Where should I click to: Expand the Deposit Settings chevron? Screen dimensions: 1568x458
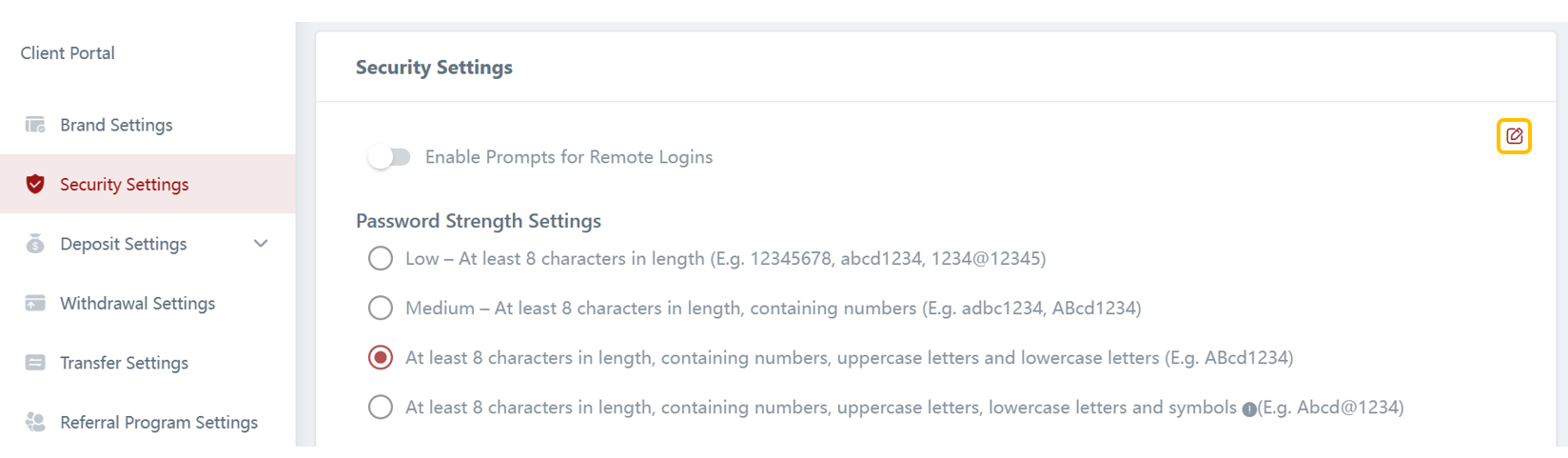(x=261, y=244)
